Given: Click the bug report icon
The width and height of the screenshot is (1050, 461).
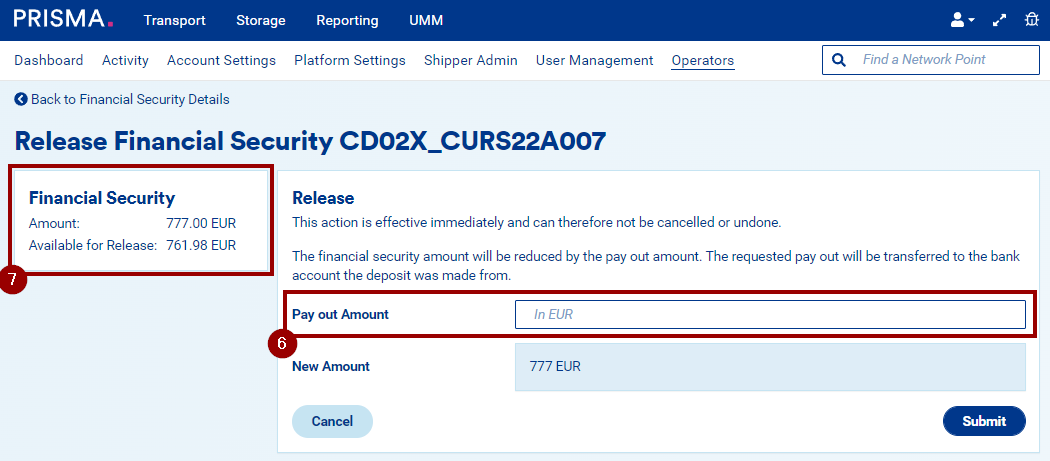Looking at the screenshot, I should tap(1032, 20).
